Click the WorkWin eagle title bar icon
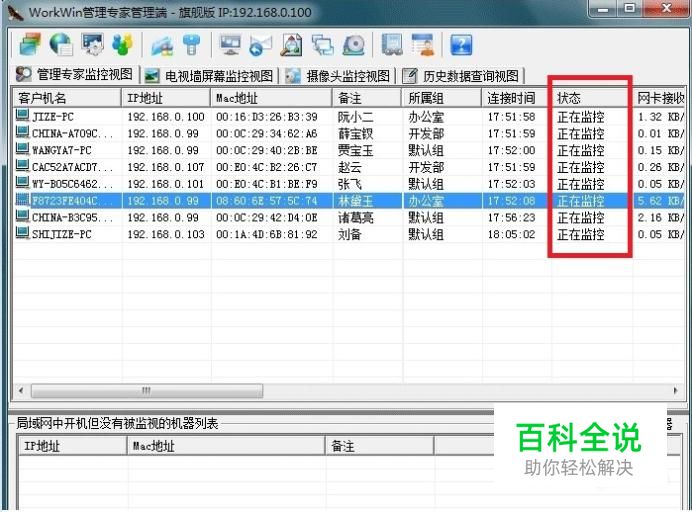Viewport: 692px width, 512px height. pos(15,12)
